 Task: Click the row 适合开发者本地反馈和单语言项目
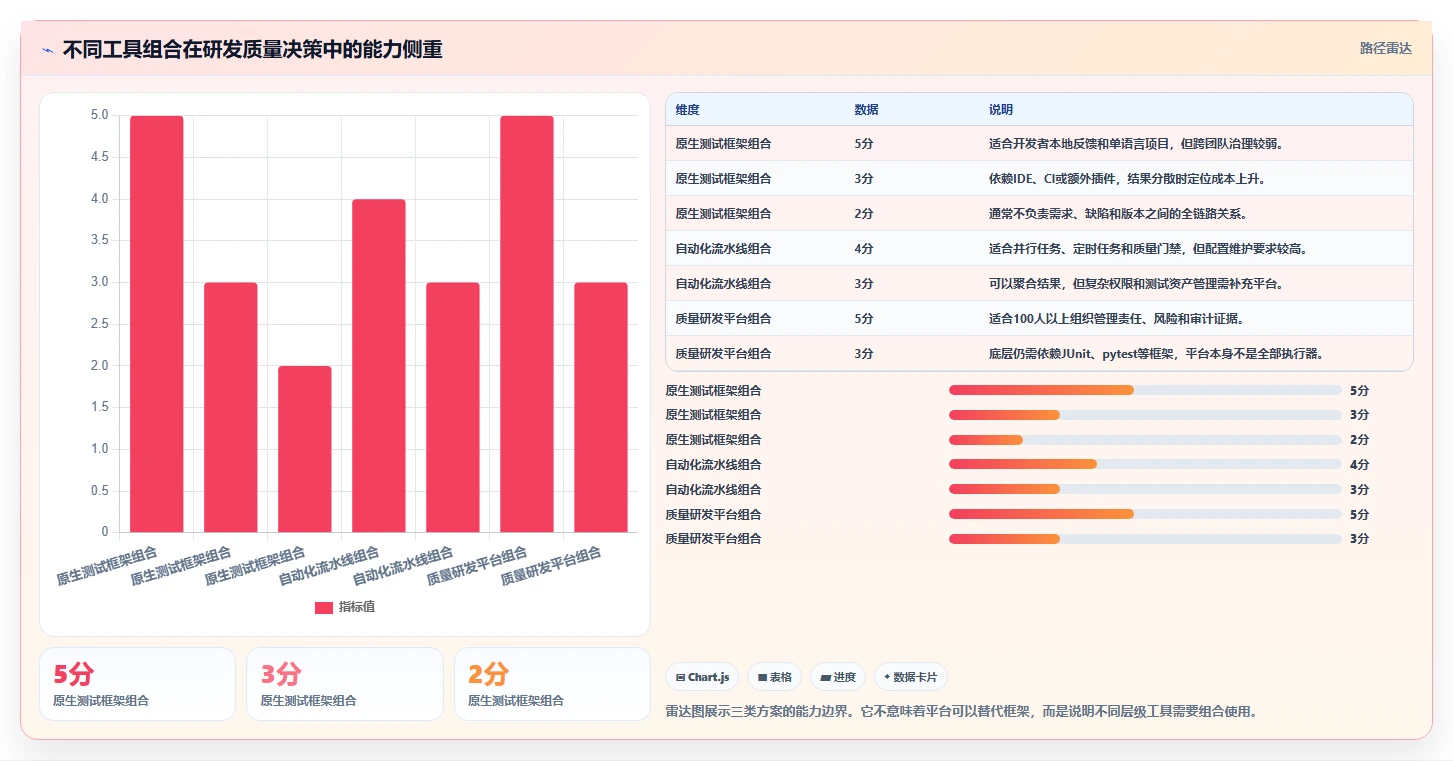(1039, 143)
